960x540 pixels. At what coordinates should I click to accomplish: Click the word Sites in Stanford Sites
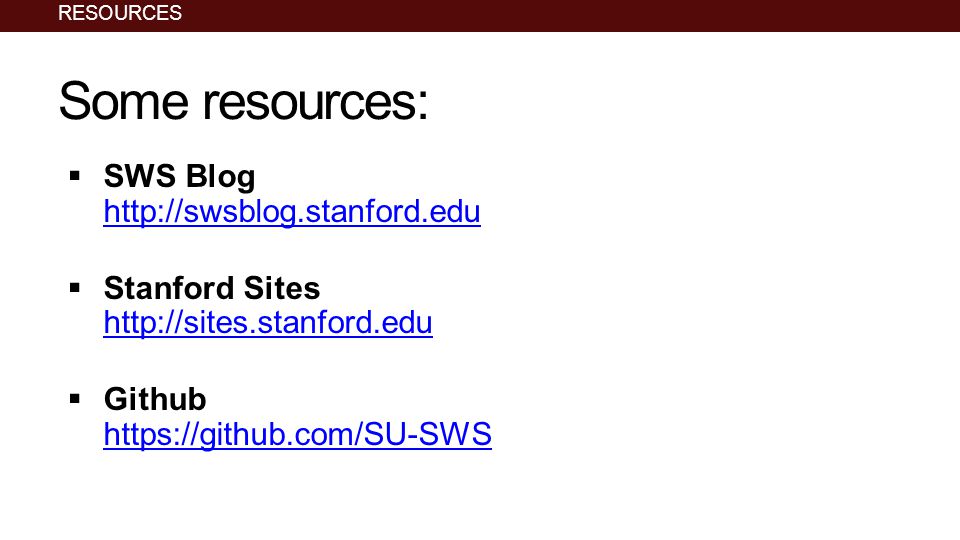point(282,288)
